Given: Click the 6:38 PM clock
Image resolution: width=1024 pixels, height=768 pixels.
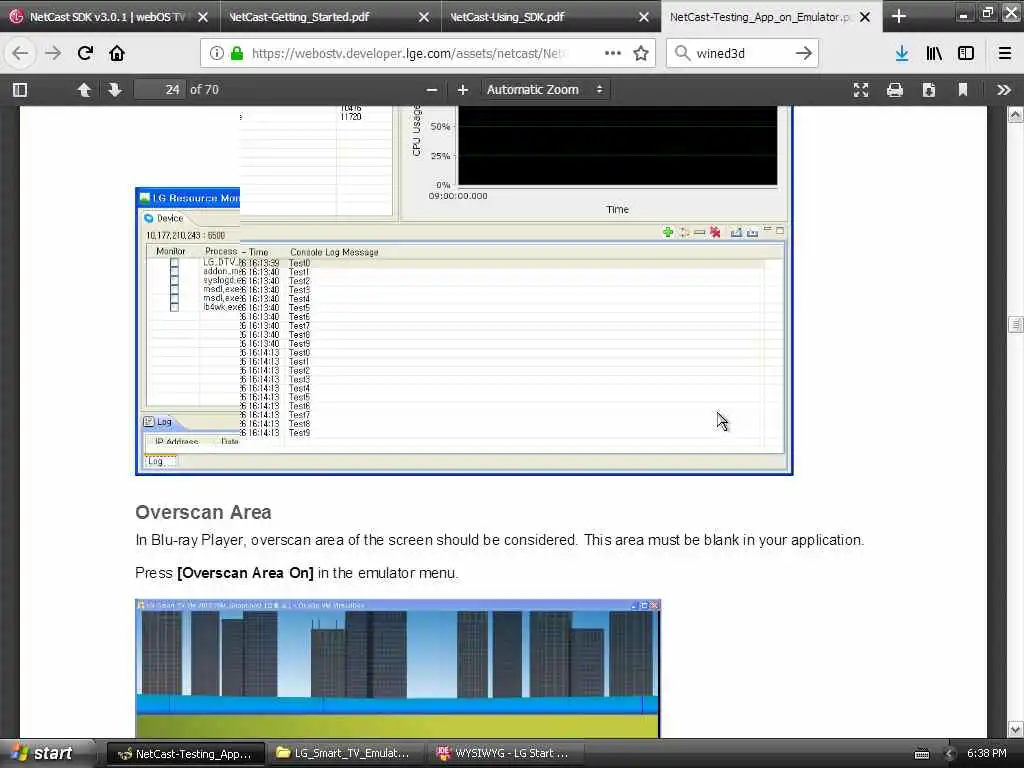Looking at the screenshot, I should click(986, 754).
